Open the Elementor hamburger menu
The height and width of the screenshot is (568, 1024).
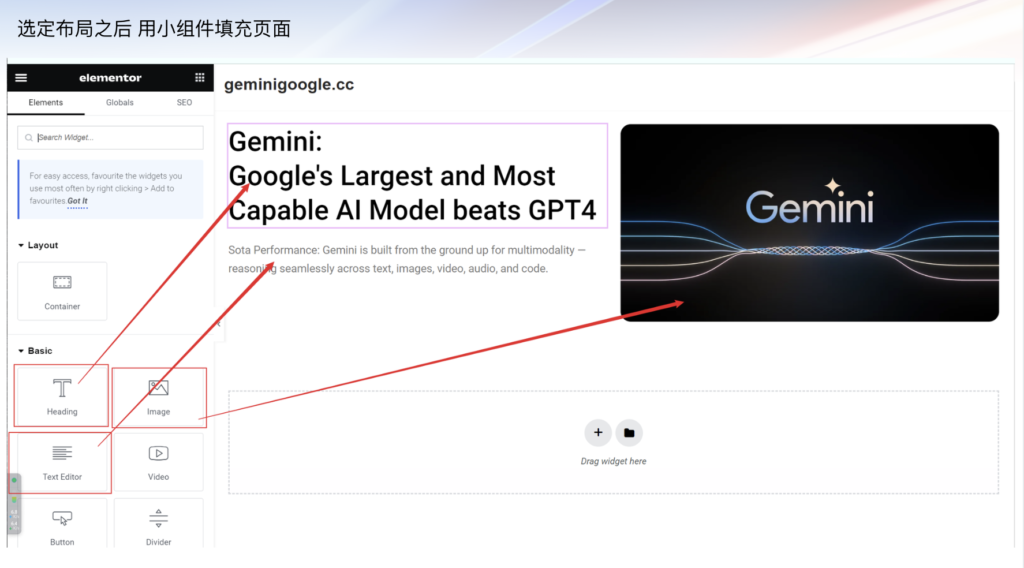point(21,78)
